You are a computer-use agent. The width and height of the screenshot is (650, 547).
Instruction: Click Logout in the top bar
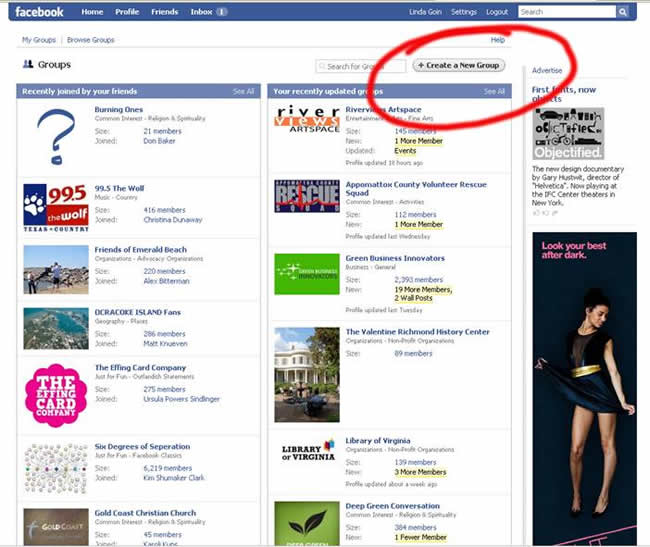tap(497, 12)
